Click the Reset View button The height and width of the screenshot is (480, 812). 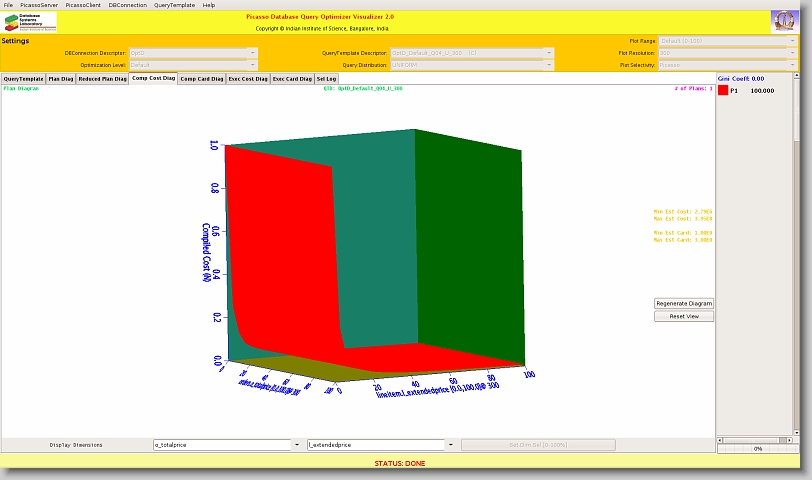(684, 316)
